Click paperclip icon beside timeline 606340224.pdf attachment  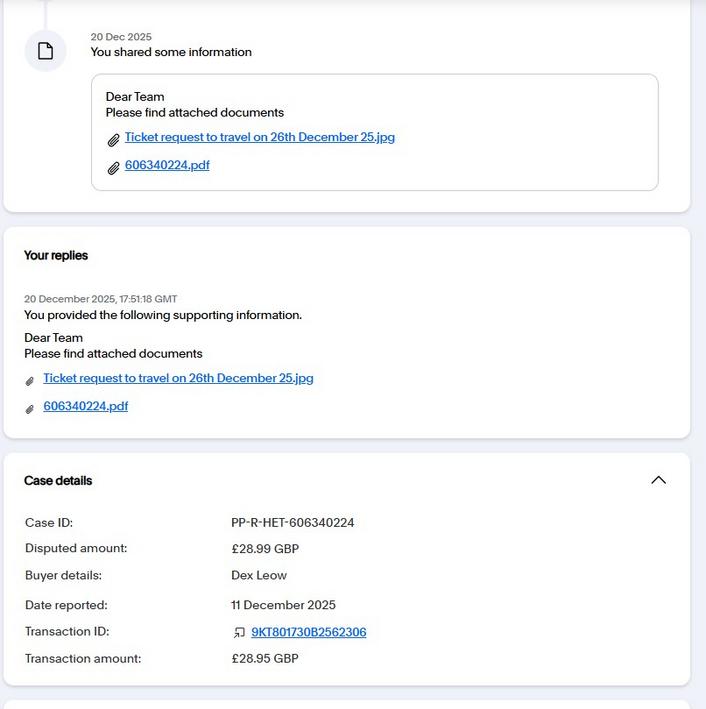click(114, 168)
